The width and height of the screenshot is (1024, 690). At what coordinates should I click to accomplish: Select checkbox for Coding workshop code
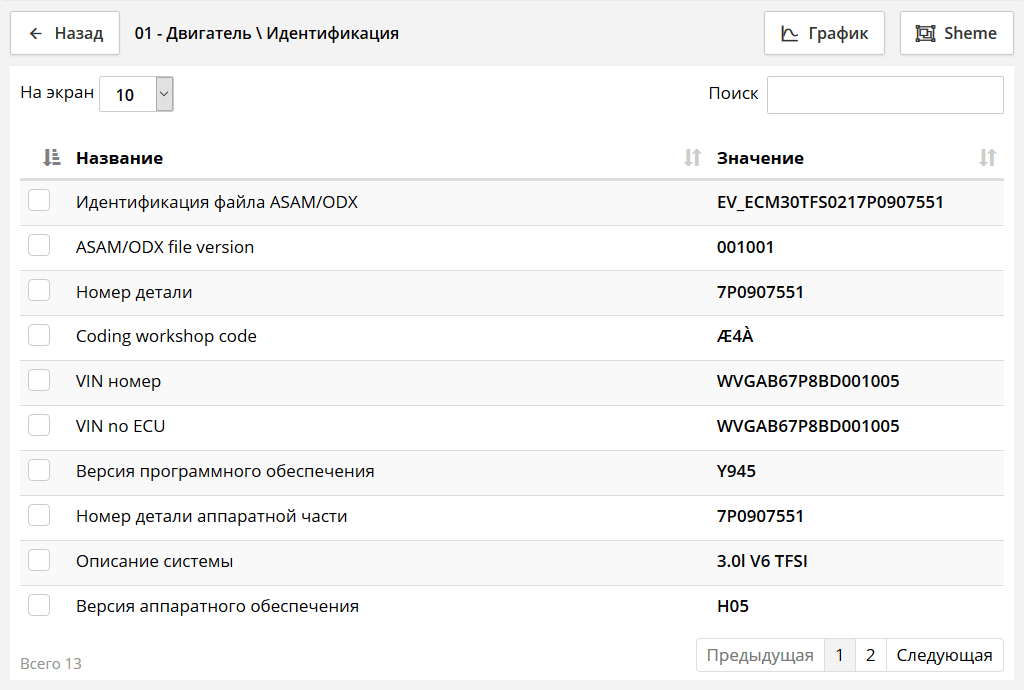[x=39, y=336]
